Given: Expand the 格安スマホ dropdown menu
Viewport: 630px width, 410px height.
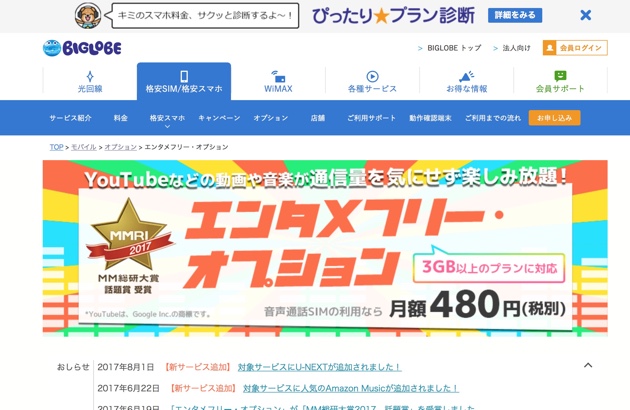Looking at the screenshot, I should pyautogui.click(x=167, y=120).
